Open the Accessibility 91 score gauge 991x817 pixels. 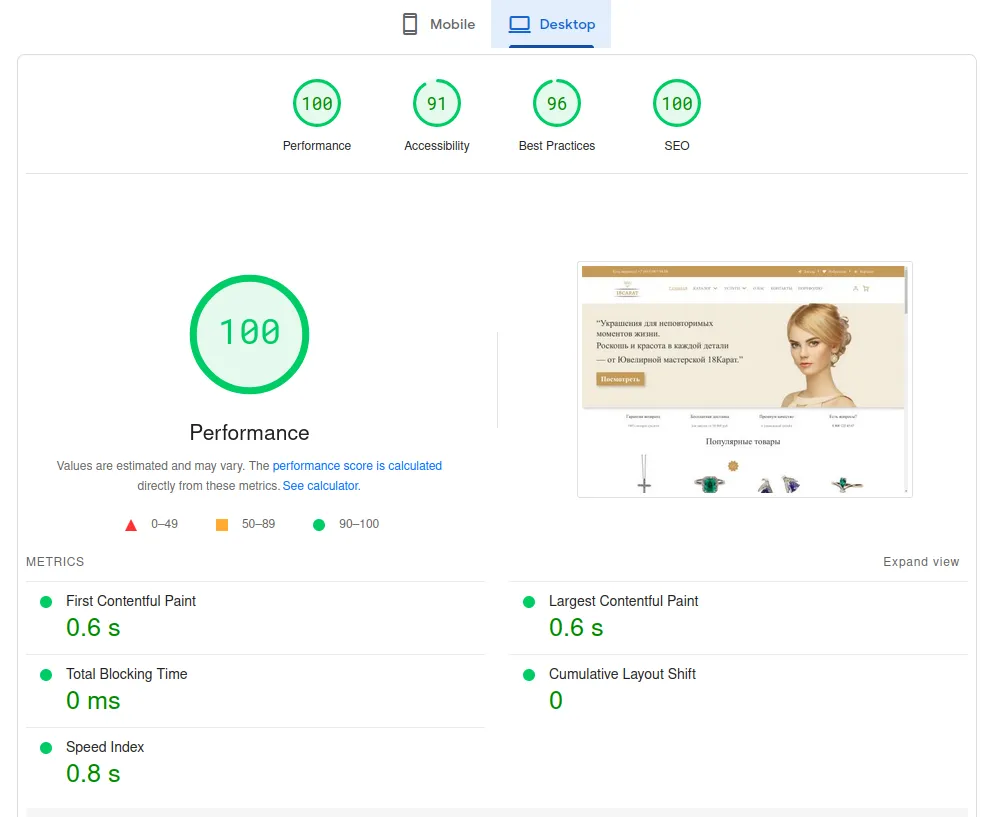pyautogui.click(x=437, y=103)
